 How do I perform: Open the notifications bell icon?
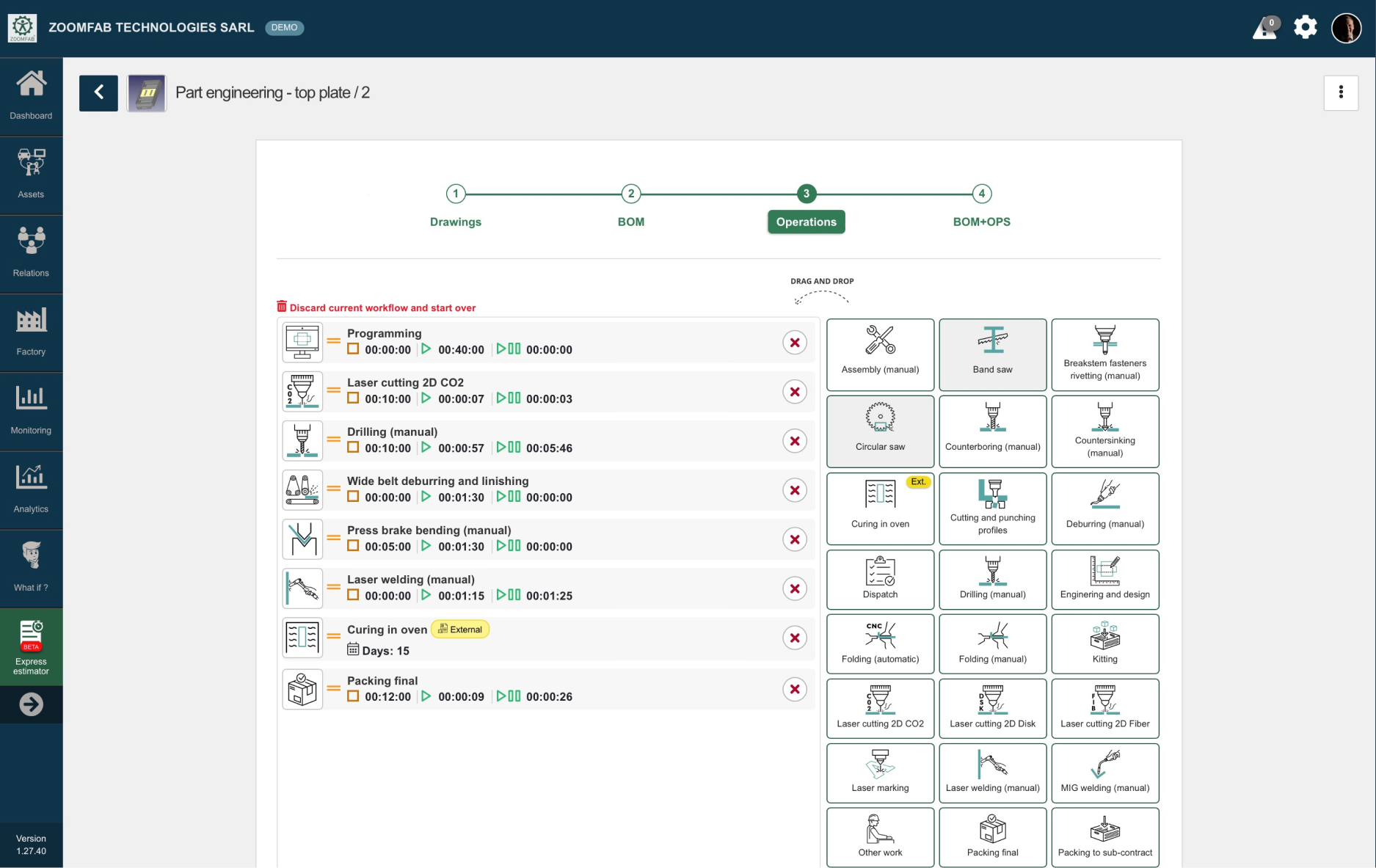point(1264,28)
